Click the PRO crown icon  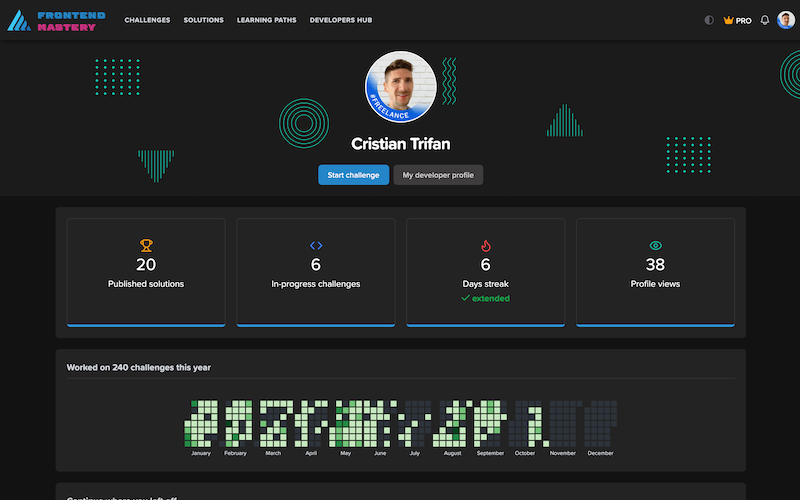[x=729, y=20]
